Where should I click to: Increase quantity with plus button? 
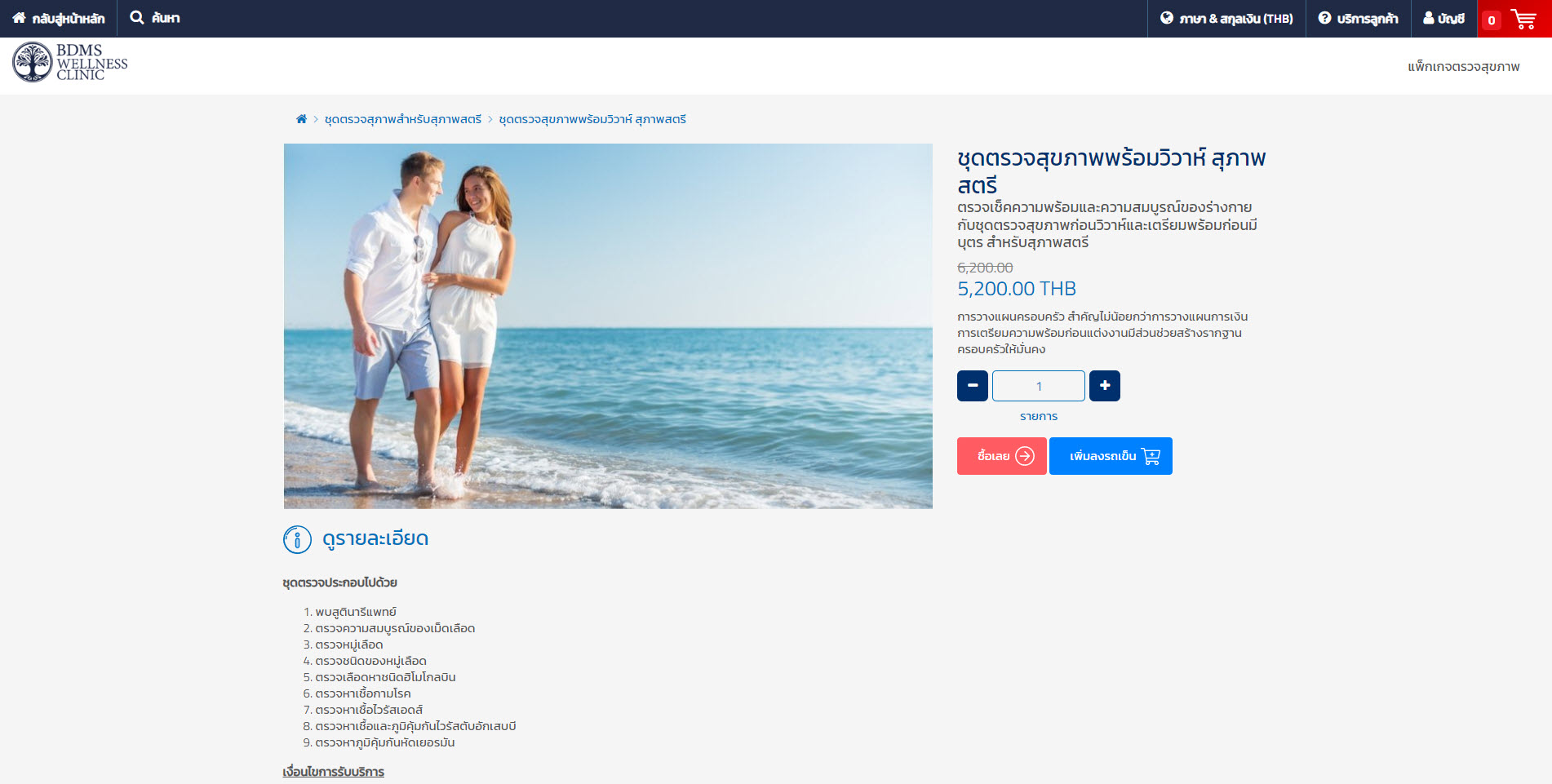tap(1104, 386)
